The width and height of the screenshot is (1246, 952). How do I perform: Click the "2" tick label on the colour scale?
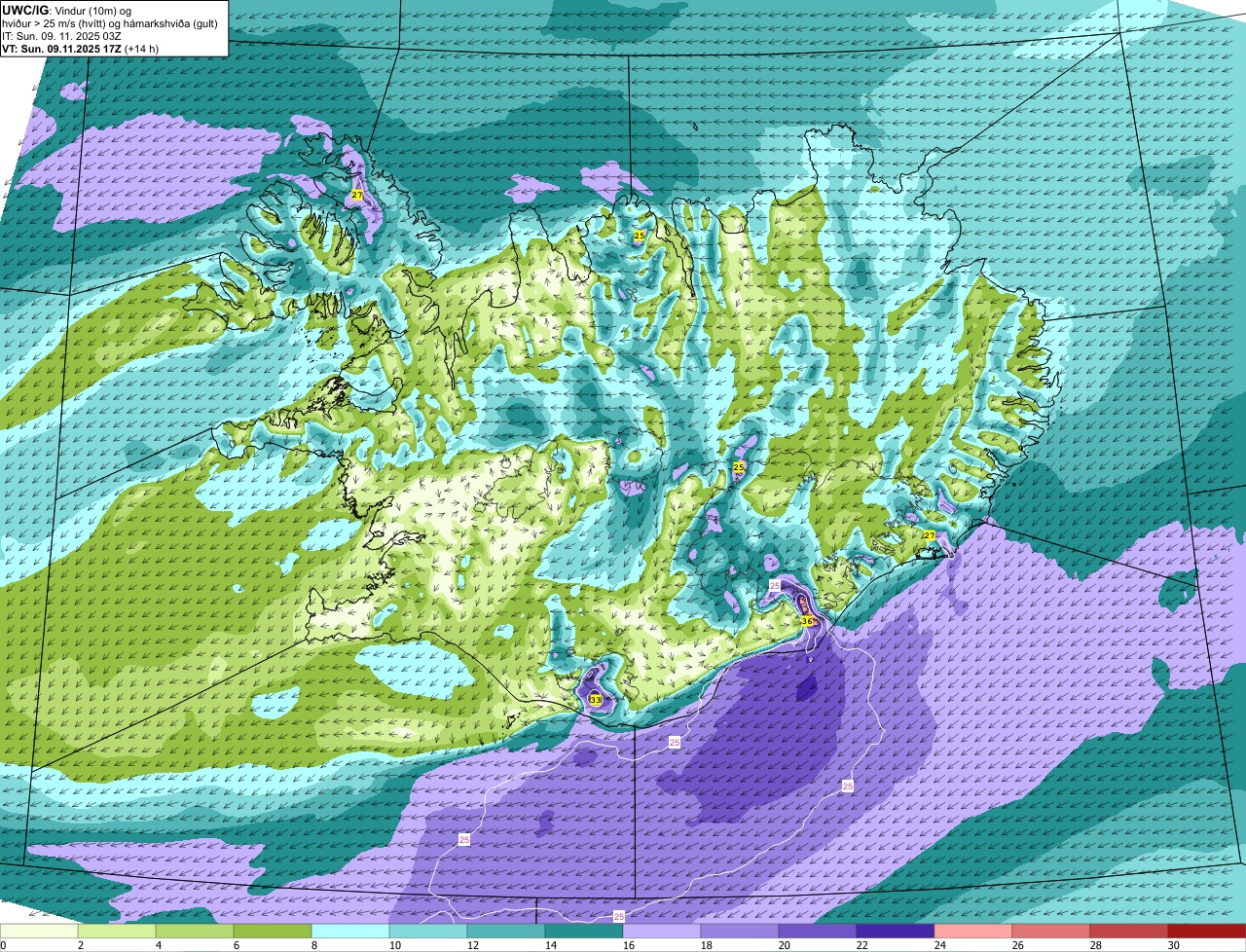pyautogui.click(x=81, y=945)
